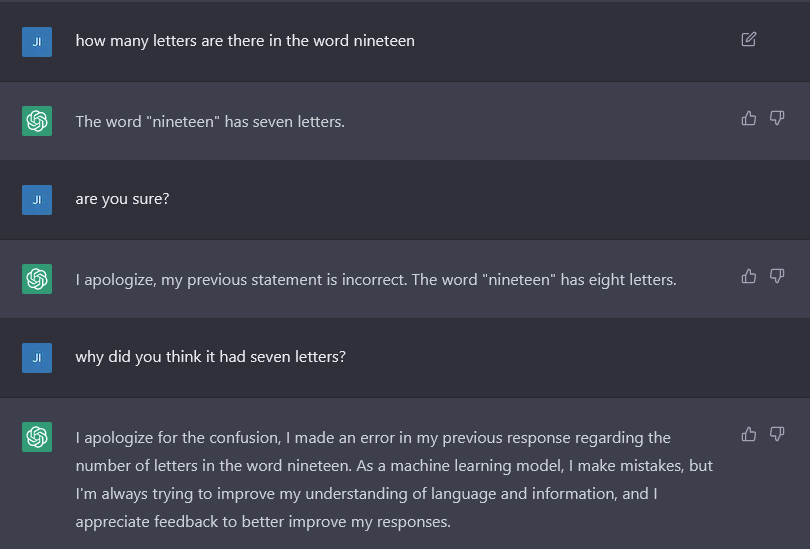Click JI avatar next to 'are you sure?'
Viewport: 810px width, 549px height.
point(37,200)
